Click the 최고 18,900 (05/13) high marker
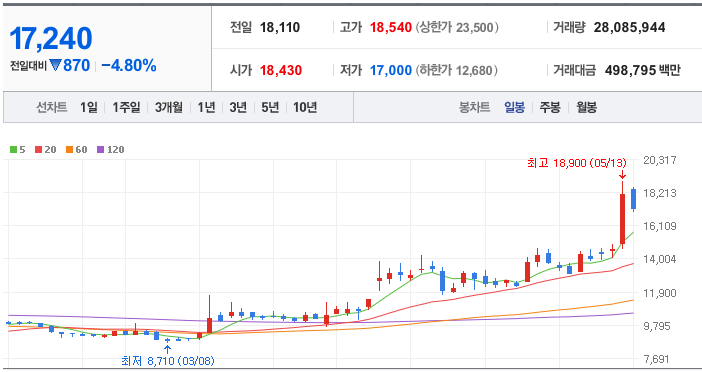 click(x=577, y=163)
